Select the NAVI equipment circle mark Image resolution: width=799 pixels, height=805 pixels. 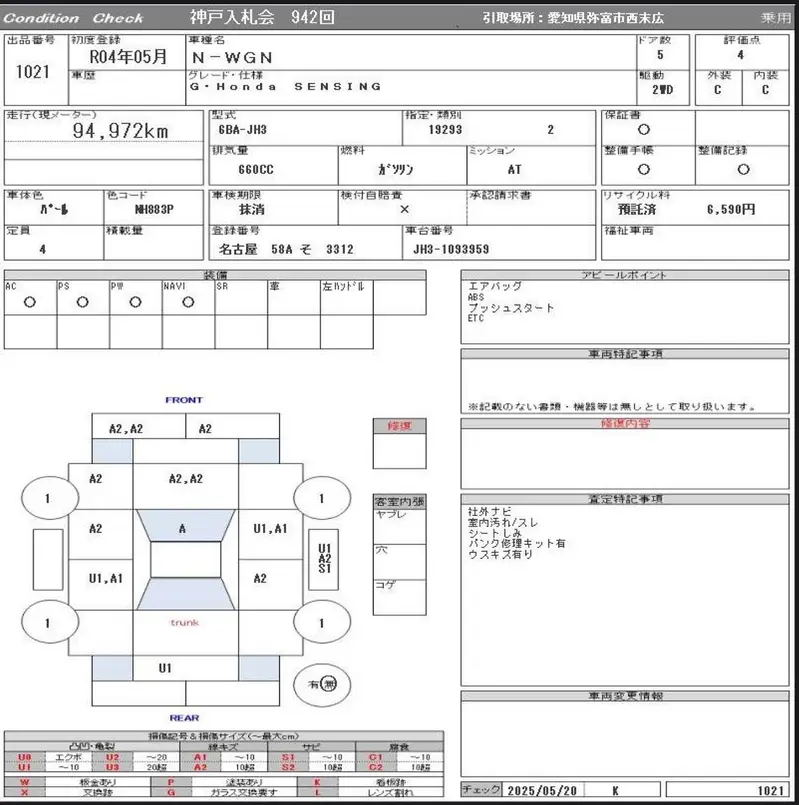pos(188,302)
